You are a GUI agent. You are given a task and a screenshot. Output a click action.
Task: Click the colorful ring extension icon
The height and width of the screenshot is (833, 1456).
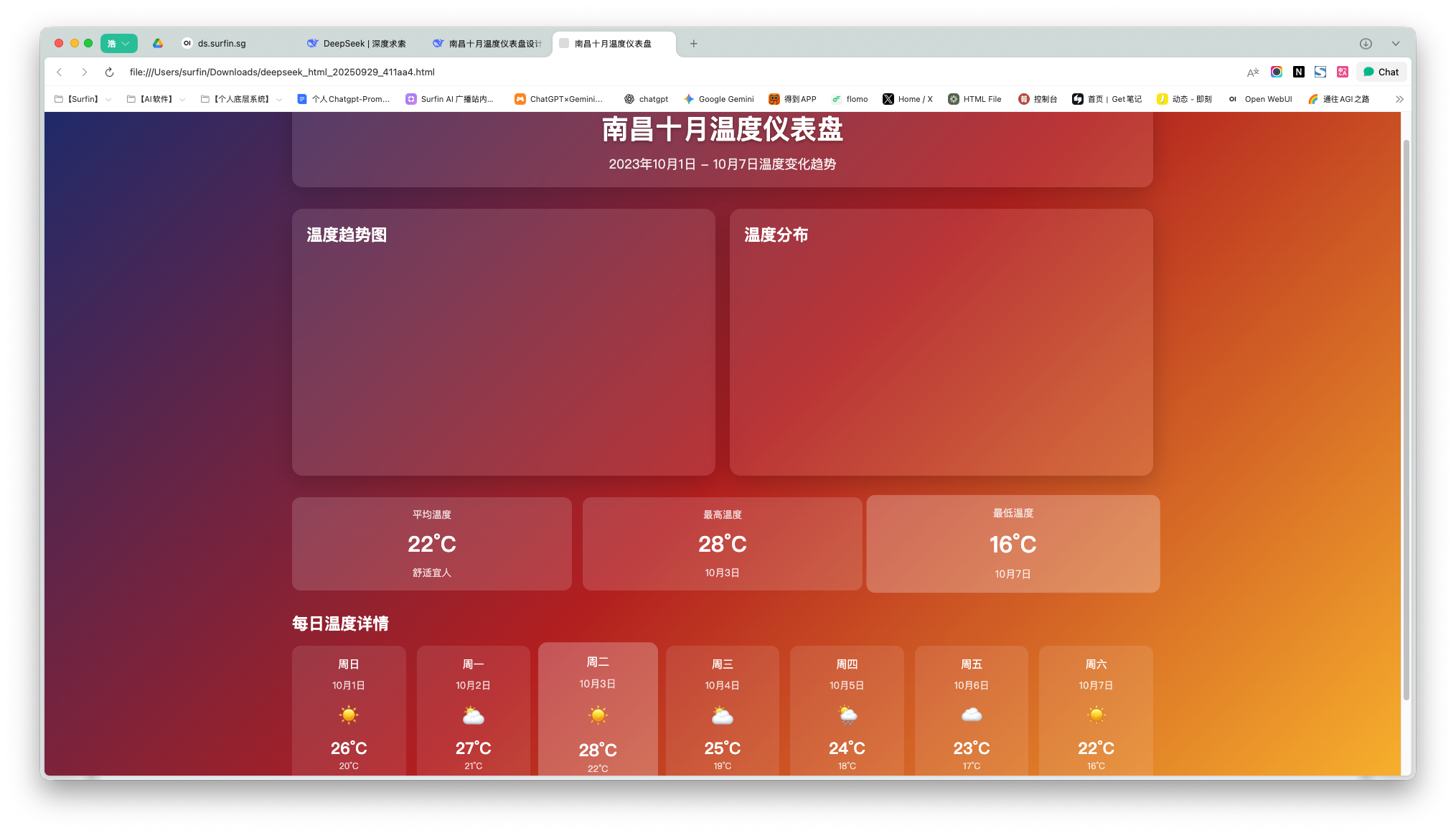point(1276,72)
